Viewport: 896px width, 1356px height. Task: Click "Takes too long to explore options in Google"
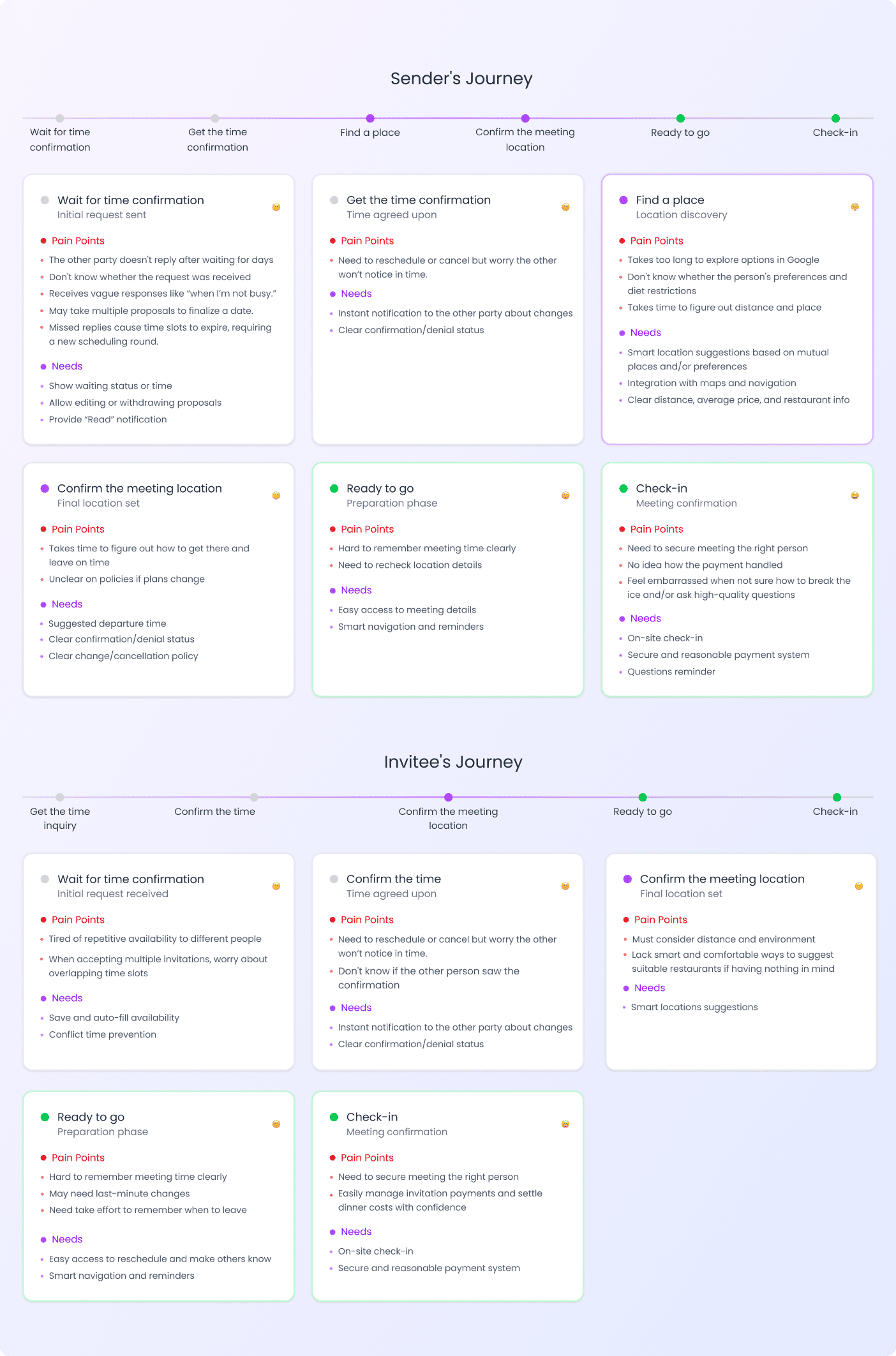(x=723, y=260)
